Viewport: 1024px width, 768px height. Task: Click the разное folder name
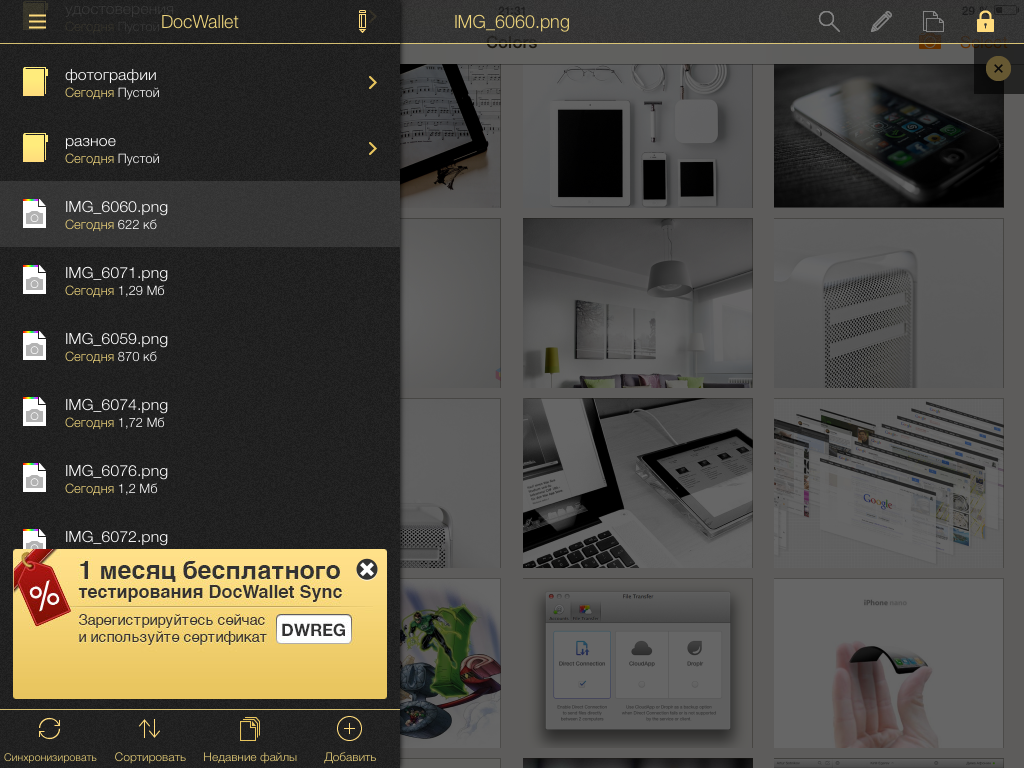(90, 141)
